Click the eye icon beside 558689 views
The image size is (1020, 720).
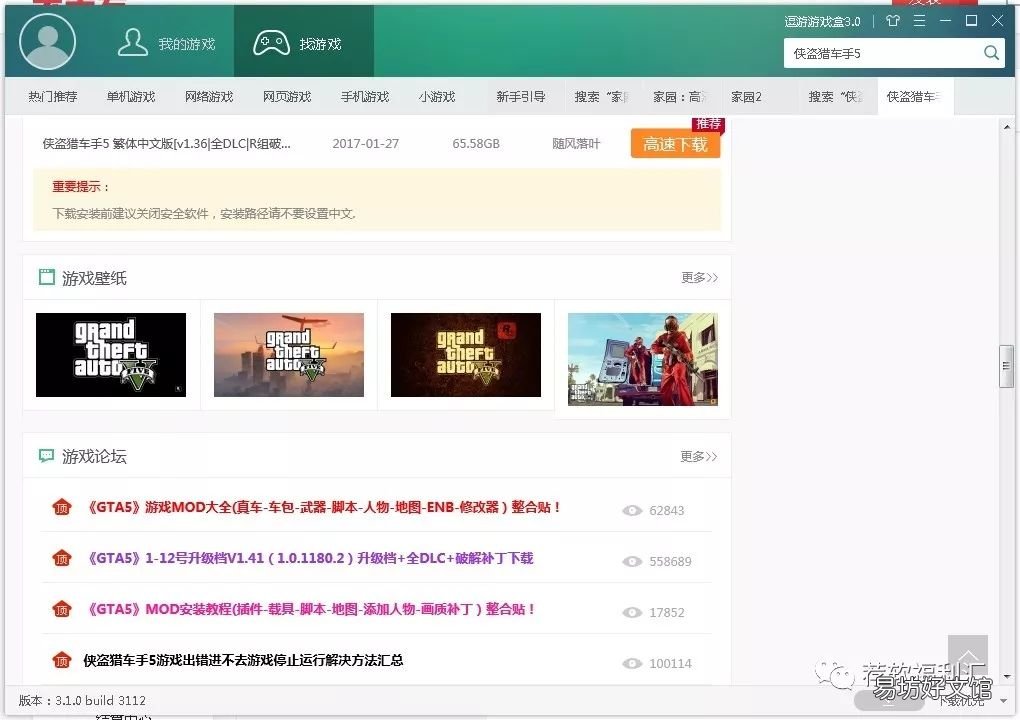click(x=632, y=561)
